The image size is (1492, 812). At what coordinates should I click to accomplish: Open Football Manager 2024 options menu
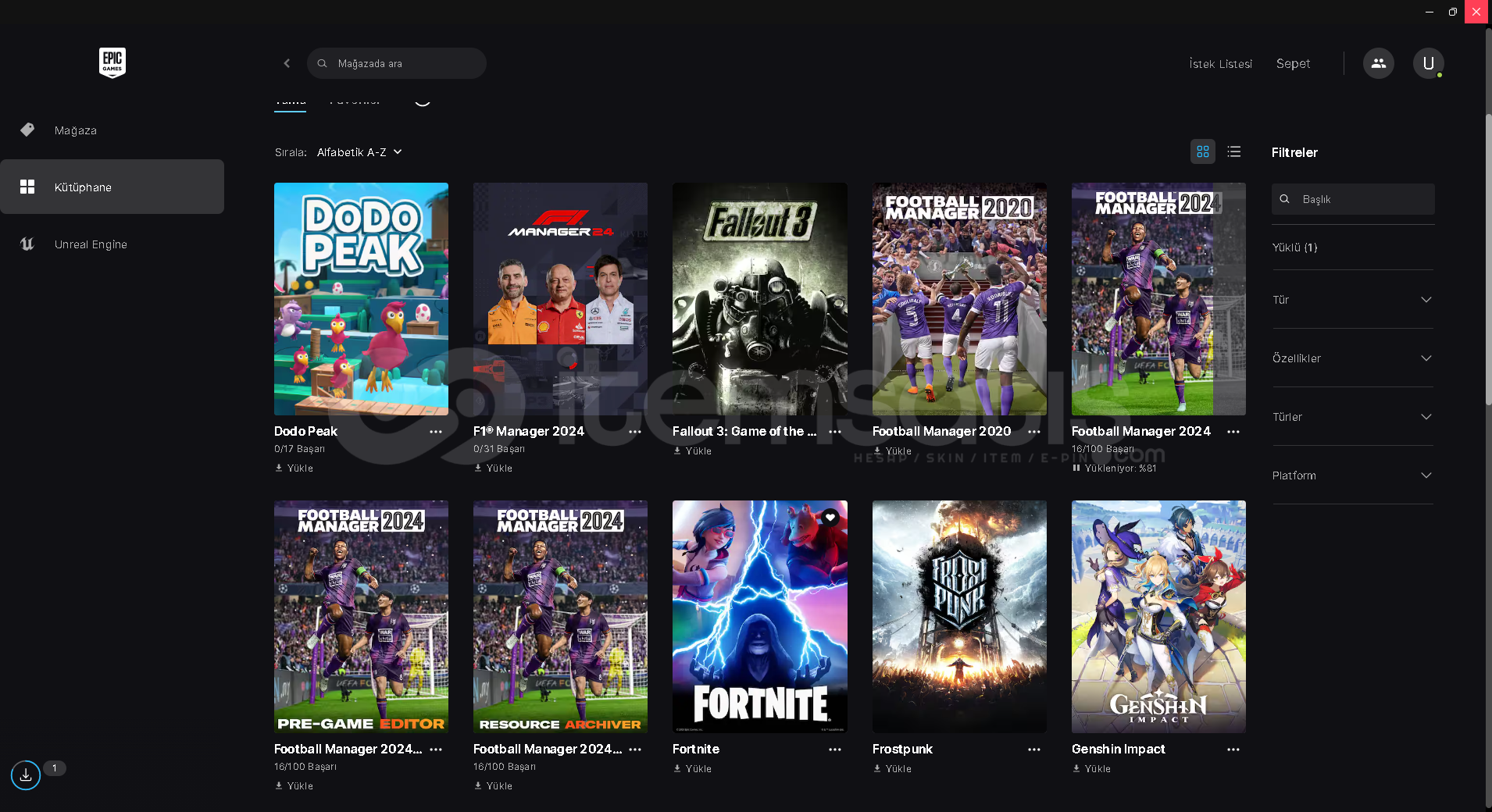[1233, 432]
